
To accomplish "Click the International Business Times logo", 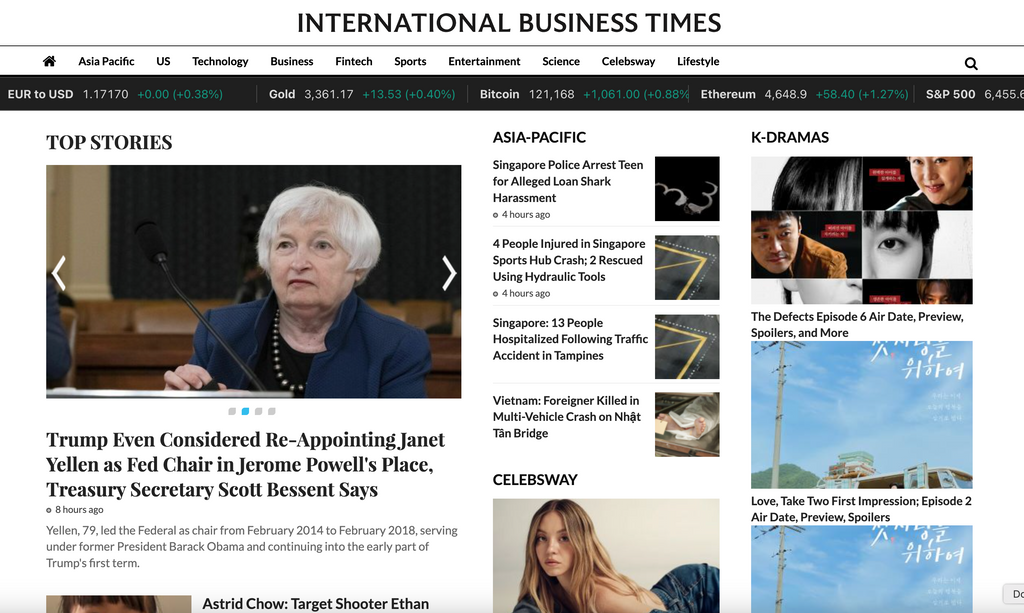I will click(509, 23).
